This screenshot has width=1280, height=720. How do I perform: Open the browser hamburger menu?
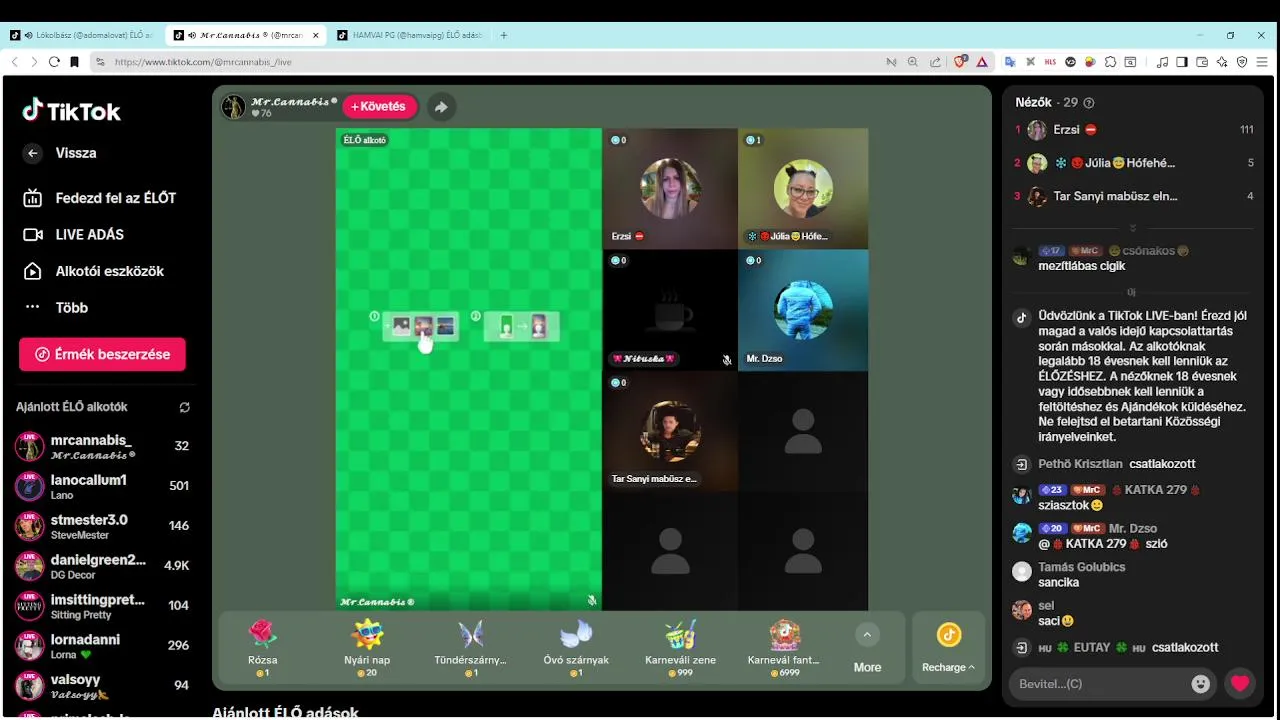pos(1262,62)
